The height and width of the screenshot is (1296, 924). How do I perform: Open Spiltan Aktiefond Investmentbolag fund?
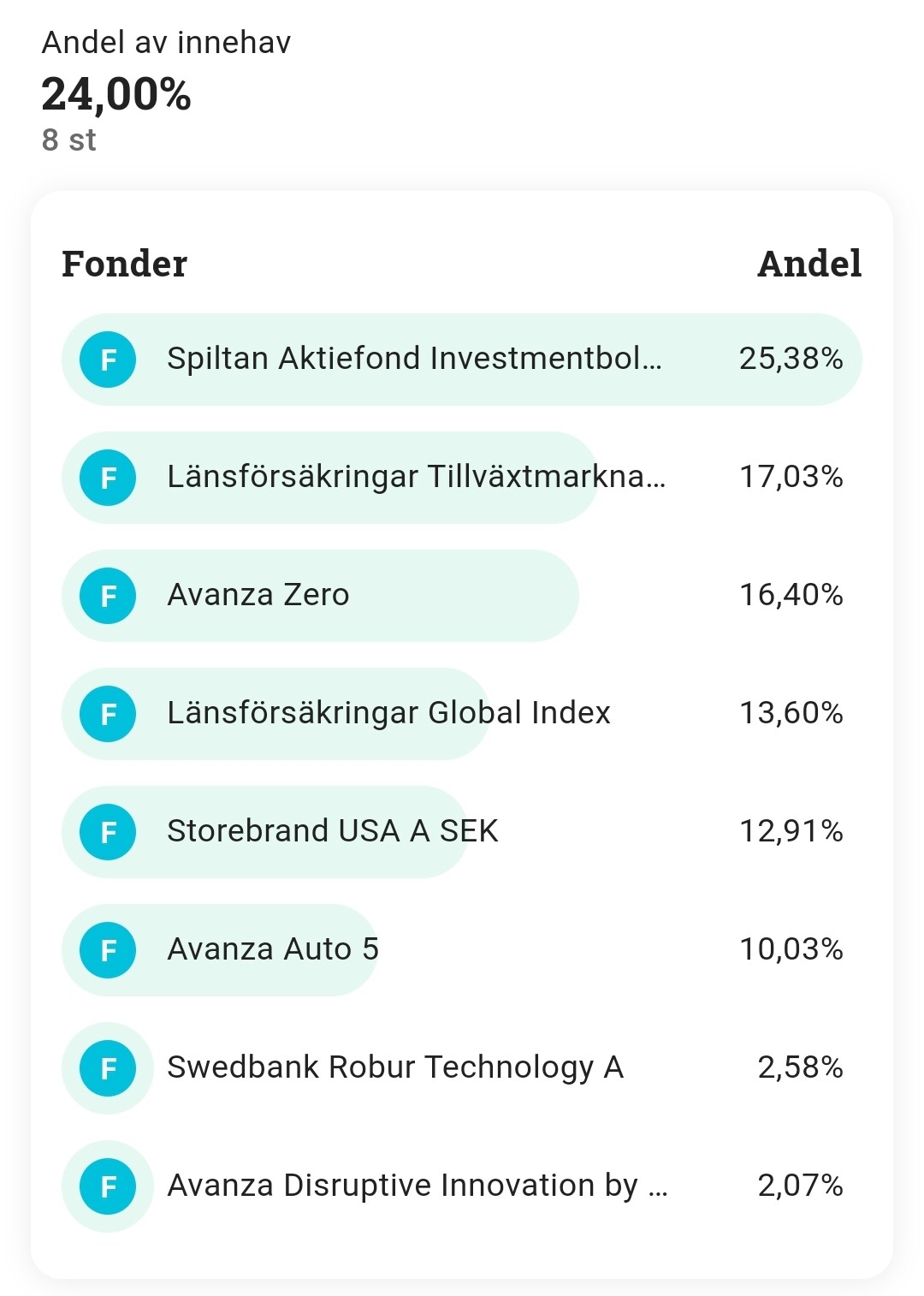click(414, 358)
